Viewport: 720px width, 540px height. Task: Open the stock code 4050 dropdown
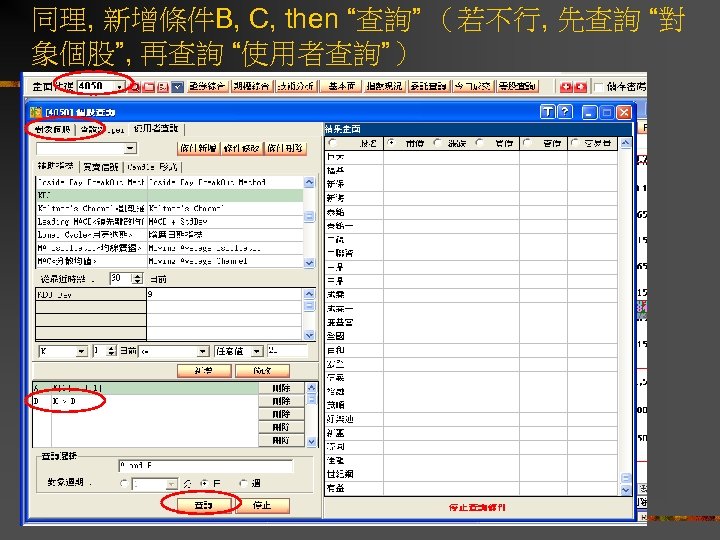[120, 86]
